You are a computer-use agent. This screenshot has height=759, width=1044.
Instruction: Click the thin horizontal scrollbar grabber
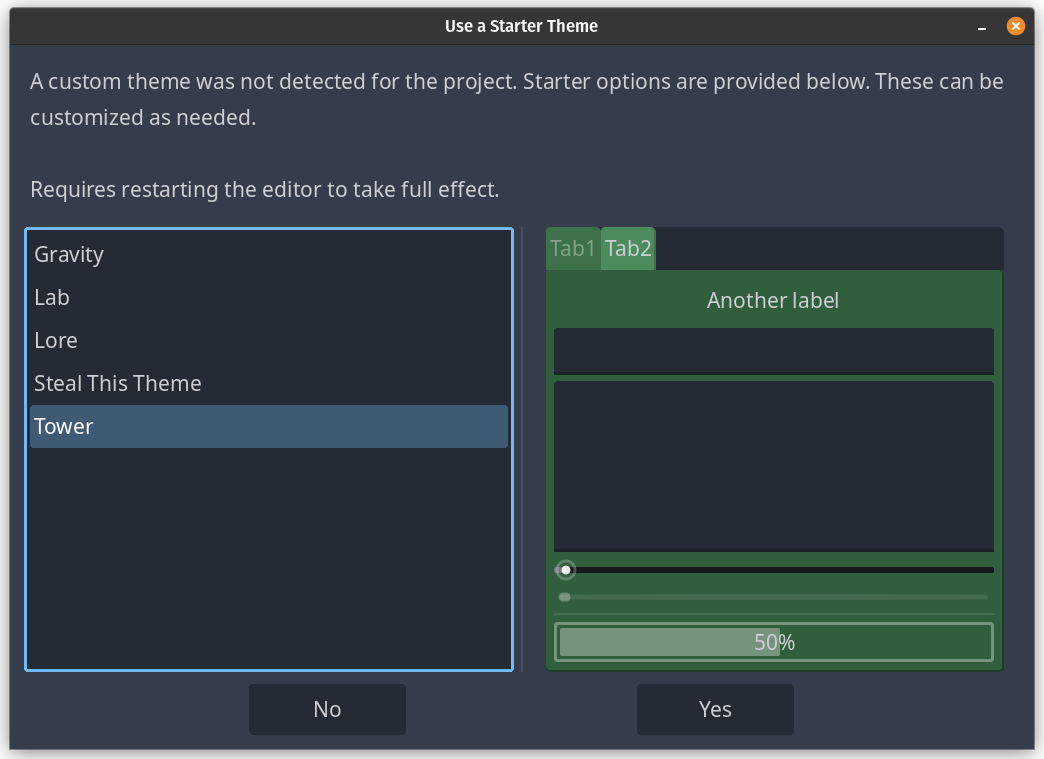[565, 597]
